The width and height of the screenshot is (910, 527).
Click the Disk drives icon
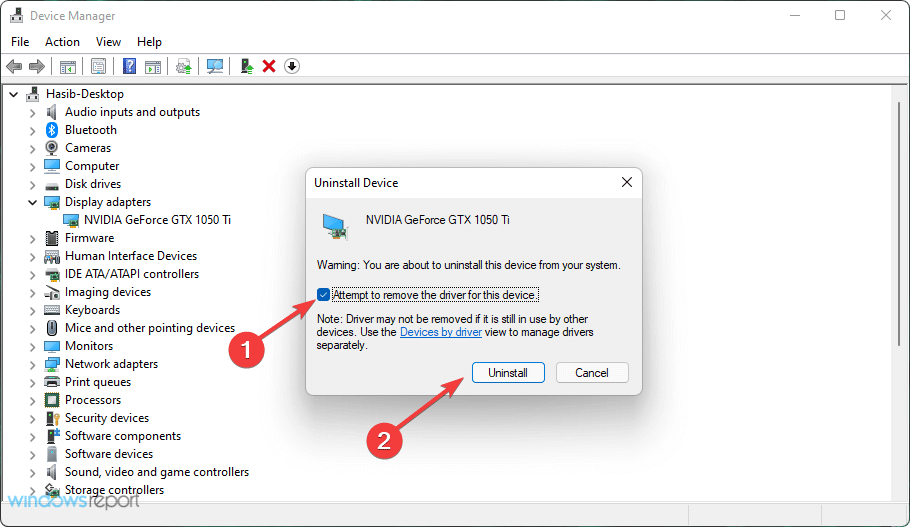(52, 185)
